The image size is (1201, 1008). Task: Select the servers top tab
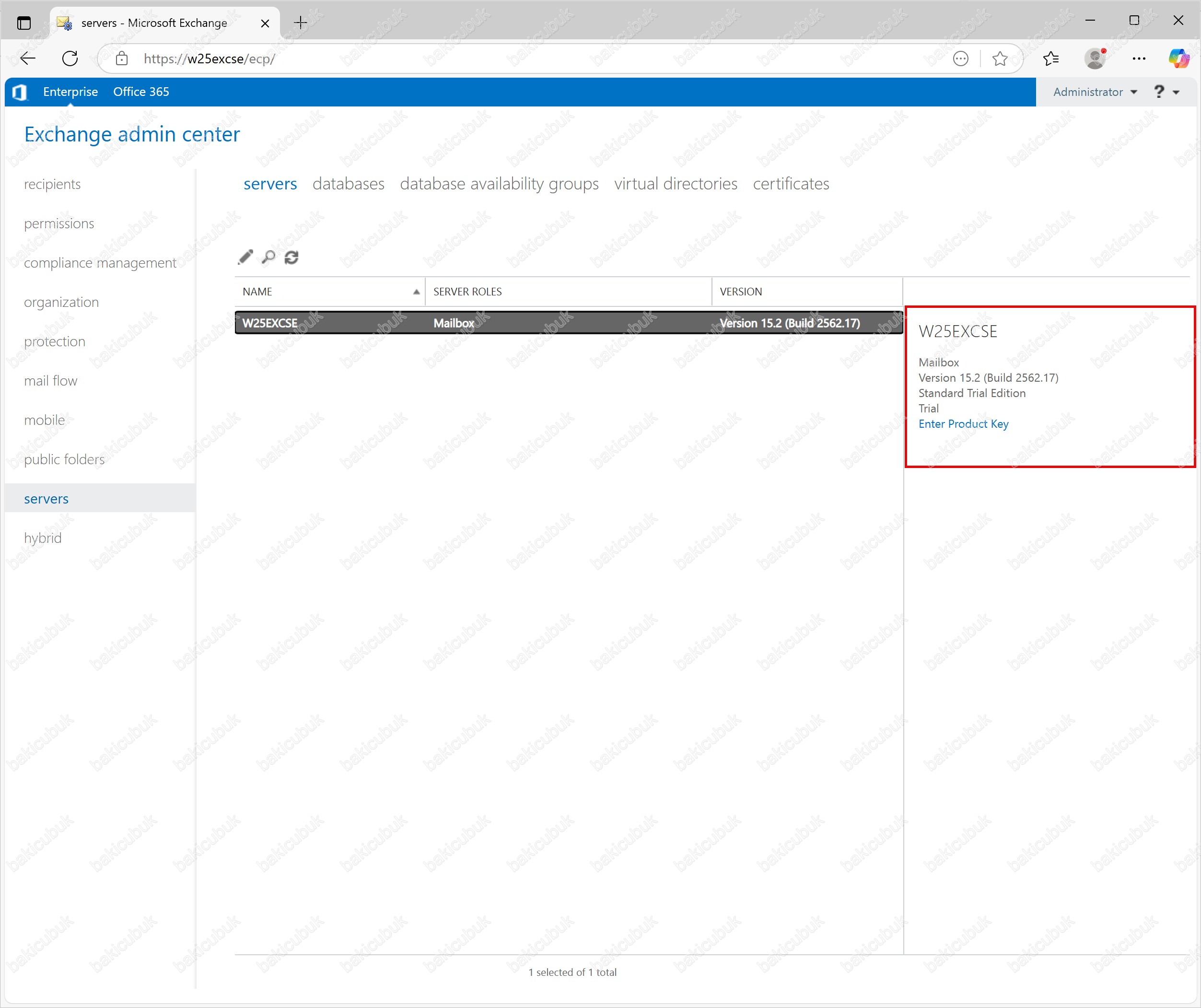[270, 184]
